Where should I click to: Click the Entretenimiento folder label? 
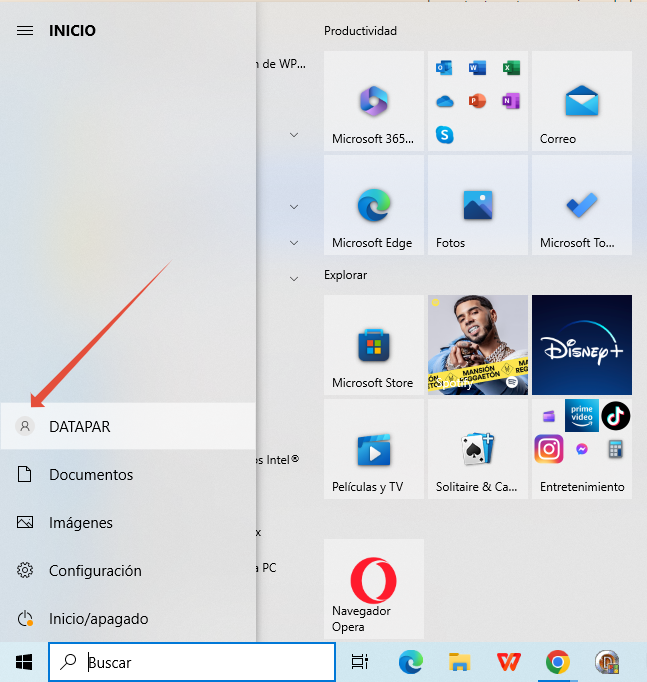(x=582, y=487)
